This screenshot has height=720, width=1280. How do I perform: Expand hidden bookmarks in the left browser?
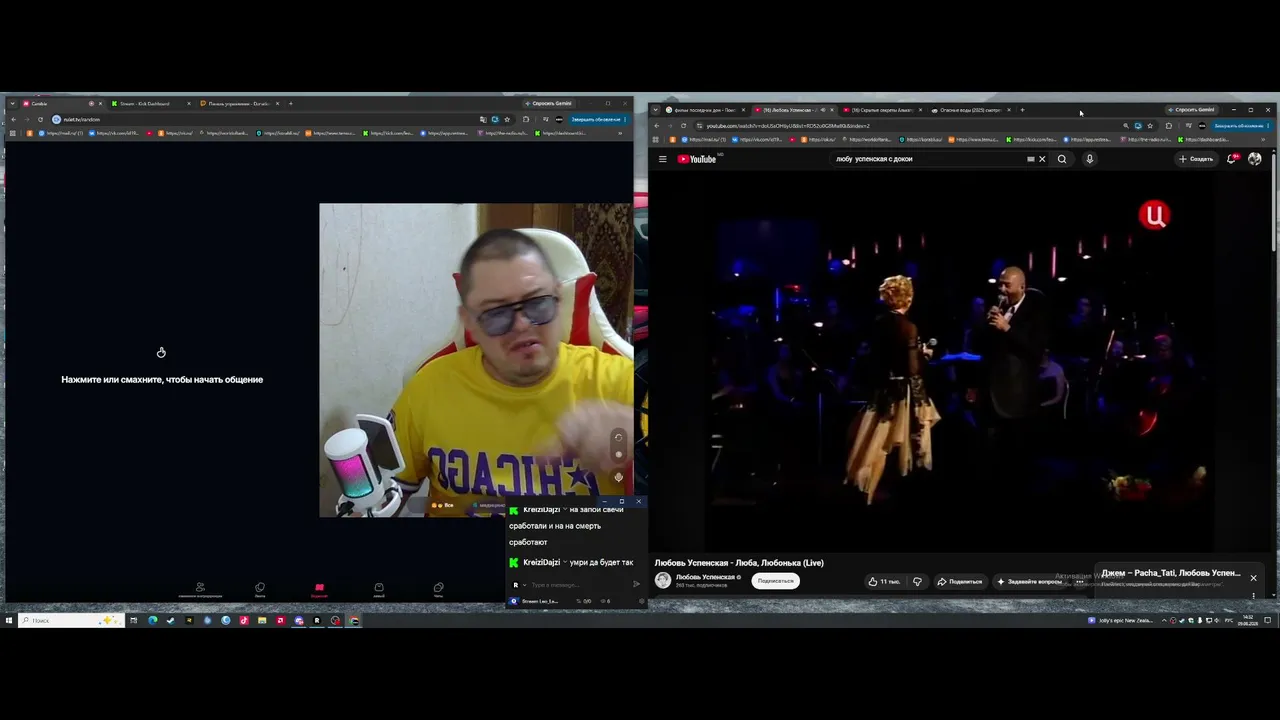click(x=620, y=133)
